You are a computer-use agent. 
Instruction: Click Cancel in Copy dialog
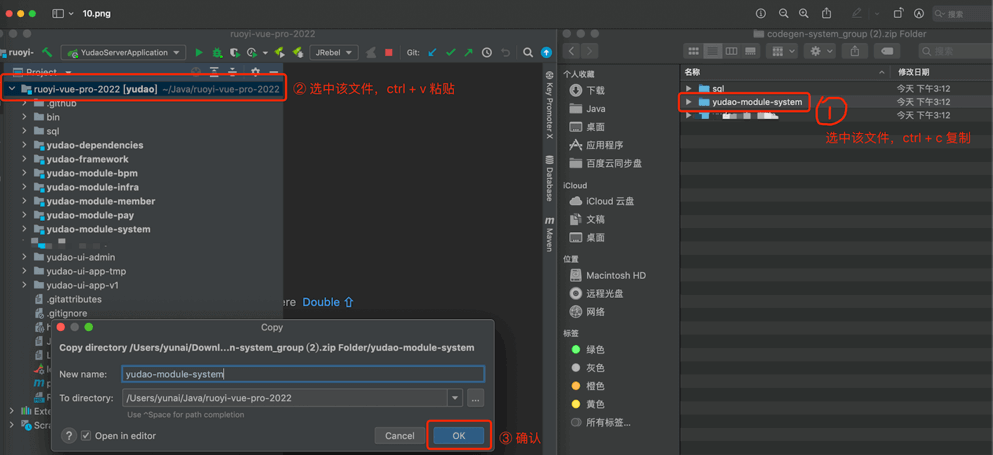(399, 436)
